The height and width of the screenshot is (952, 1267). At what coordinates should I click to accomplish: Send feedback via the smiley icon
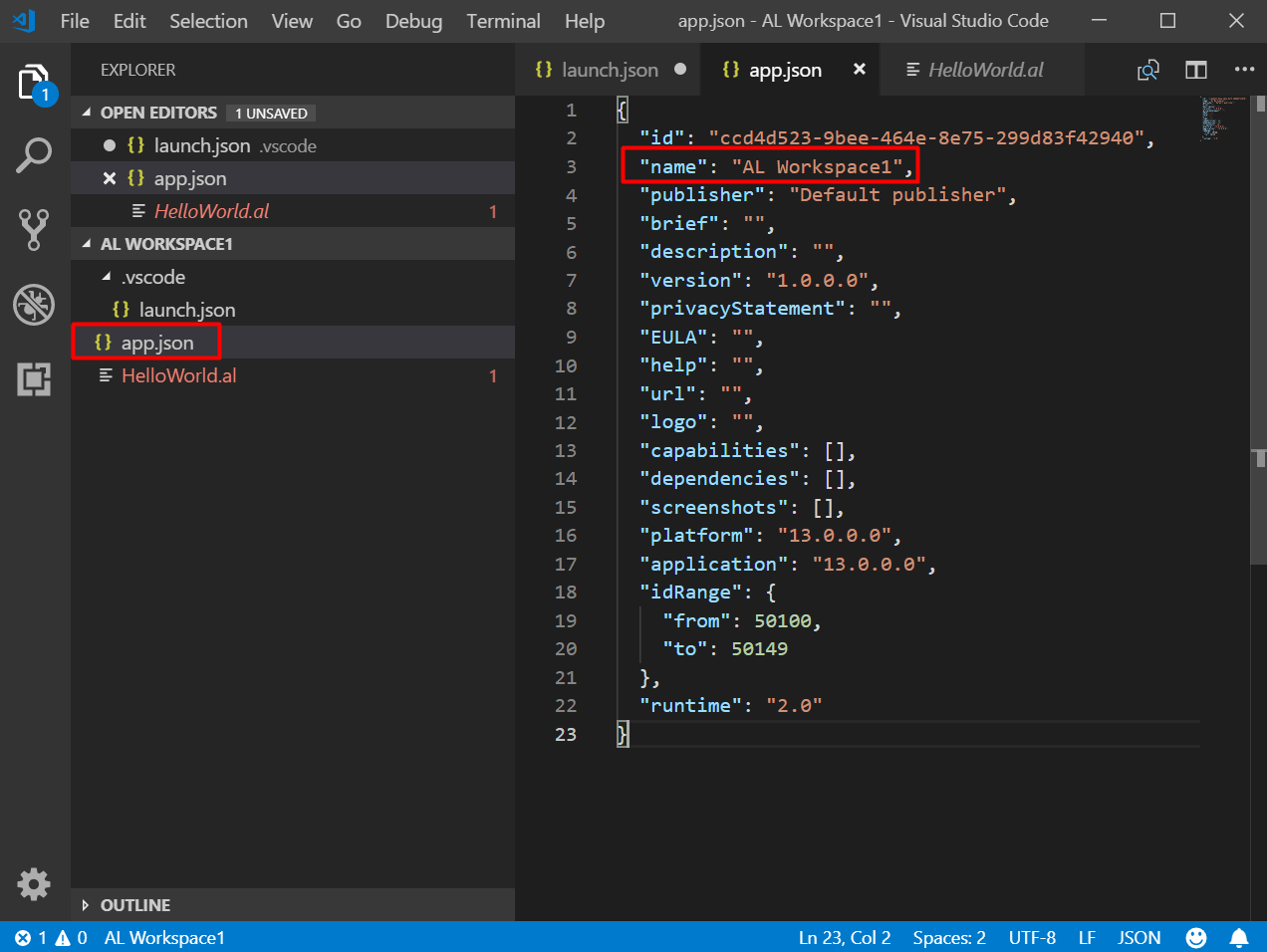pyautogui.click(x=1195, y=937)
